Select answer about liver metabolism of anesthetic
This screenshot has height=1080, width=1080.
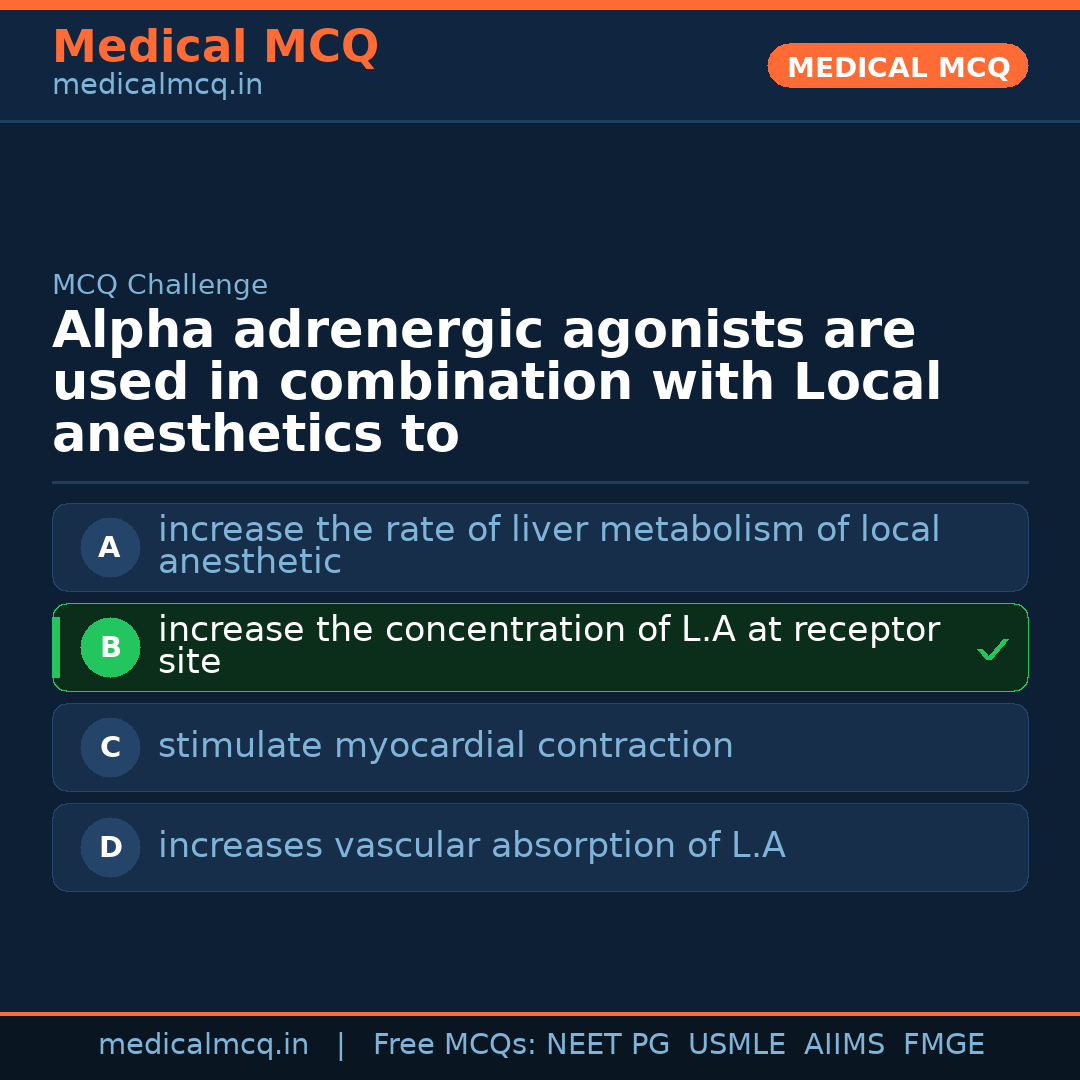(548, 545)
